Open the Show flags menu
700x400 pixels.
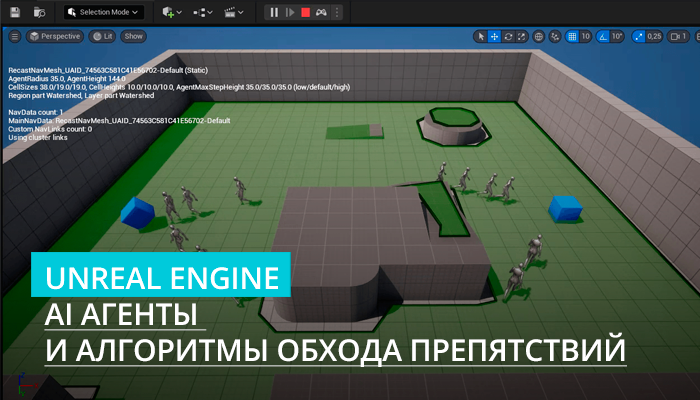click(x=133, y=36)
